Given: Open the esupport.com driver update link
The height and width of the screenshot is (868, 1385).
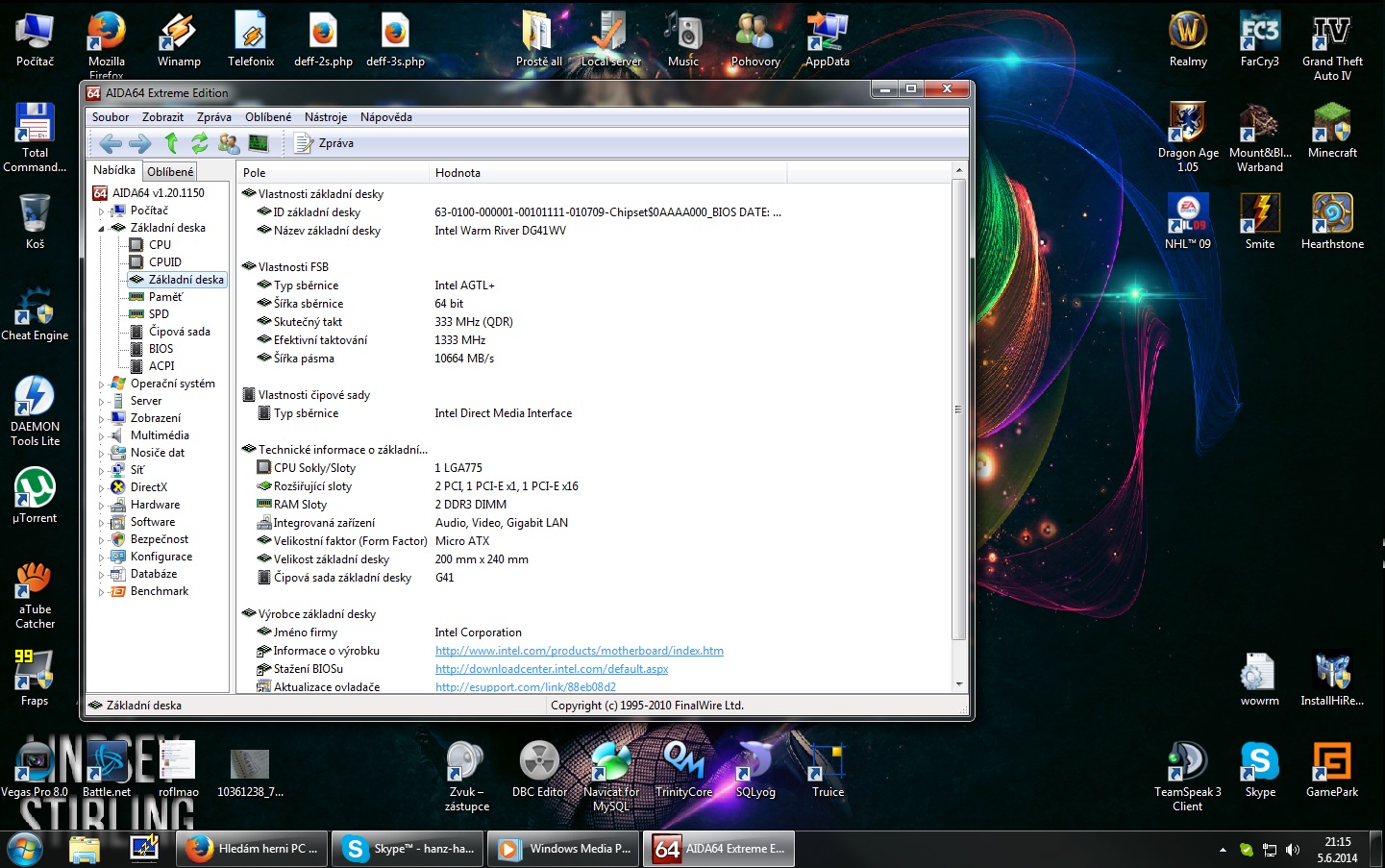Looking at the screenshot, I should [x=526, y=687].
